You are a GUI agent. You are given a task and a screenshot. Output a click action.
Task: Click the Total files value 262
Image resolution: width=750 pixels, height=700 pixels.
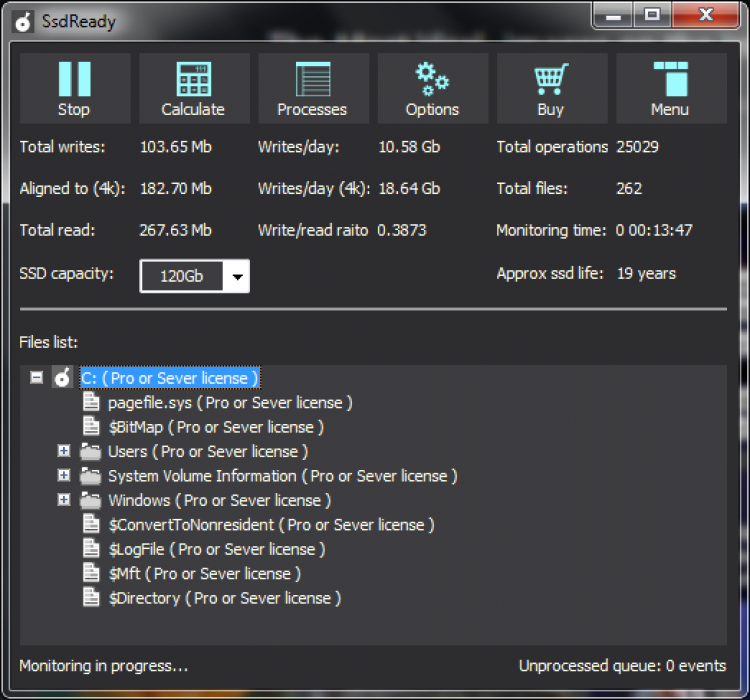(x=629, y=189)
